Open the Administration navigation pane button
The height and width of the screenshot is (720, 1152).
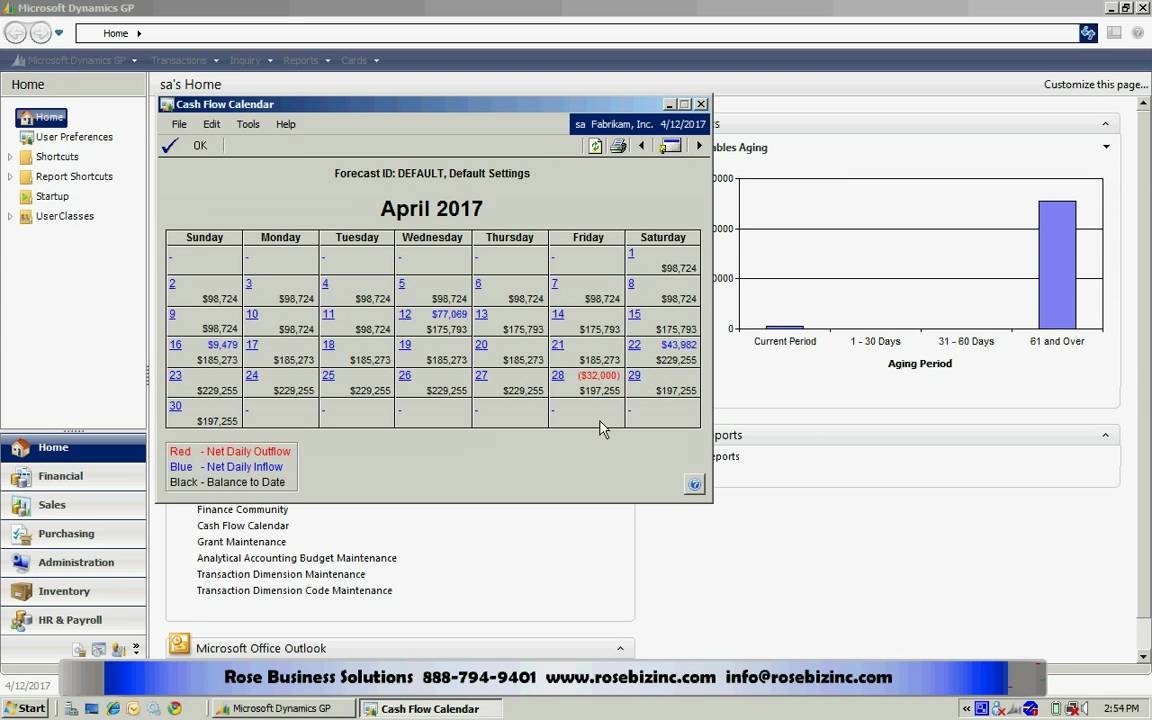coord(73,562)
